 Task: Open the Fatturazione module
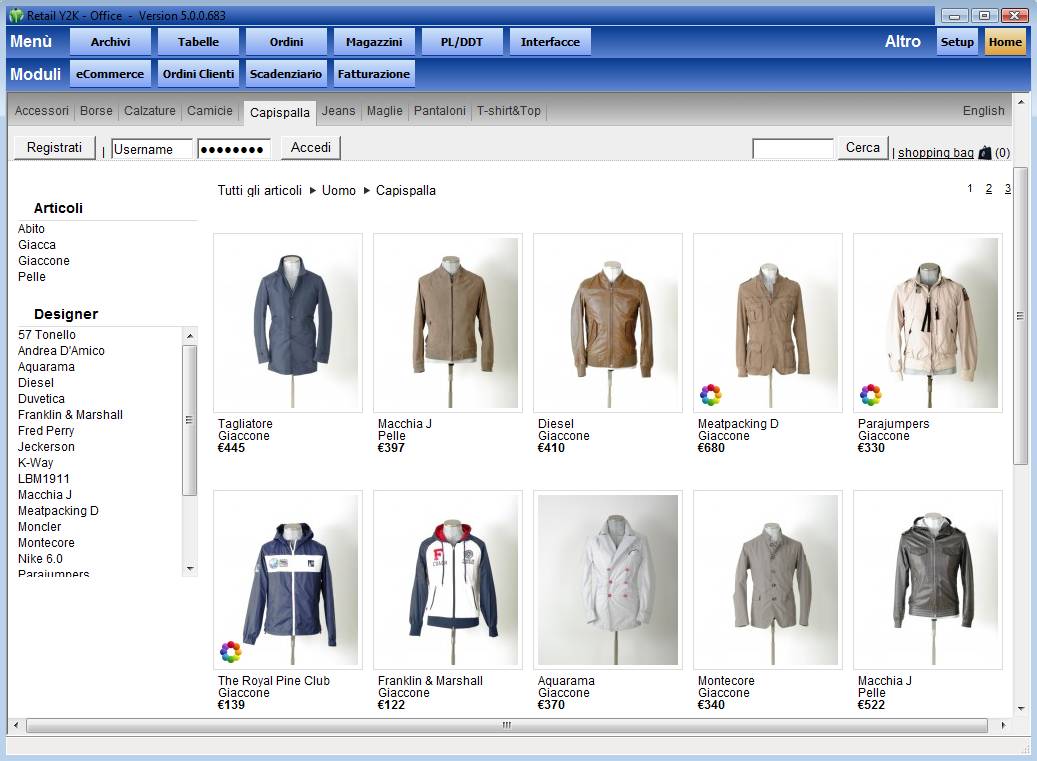pos(374,74)
